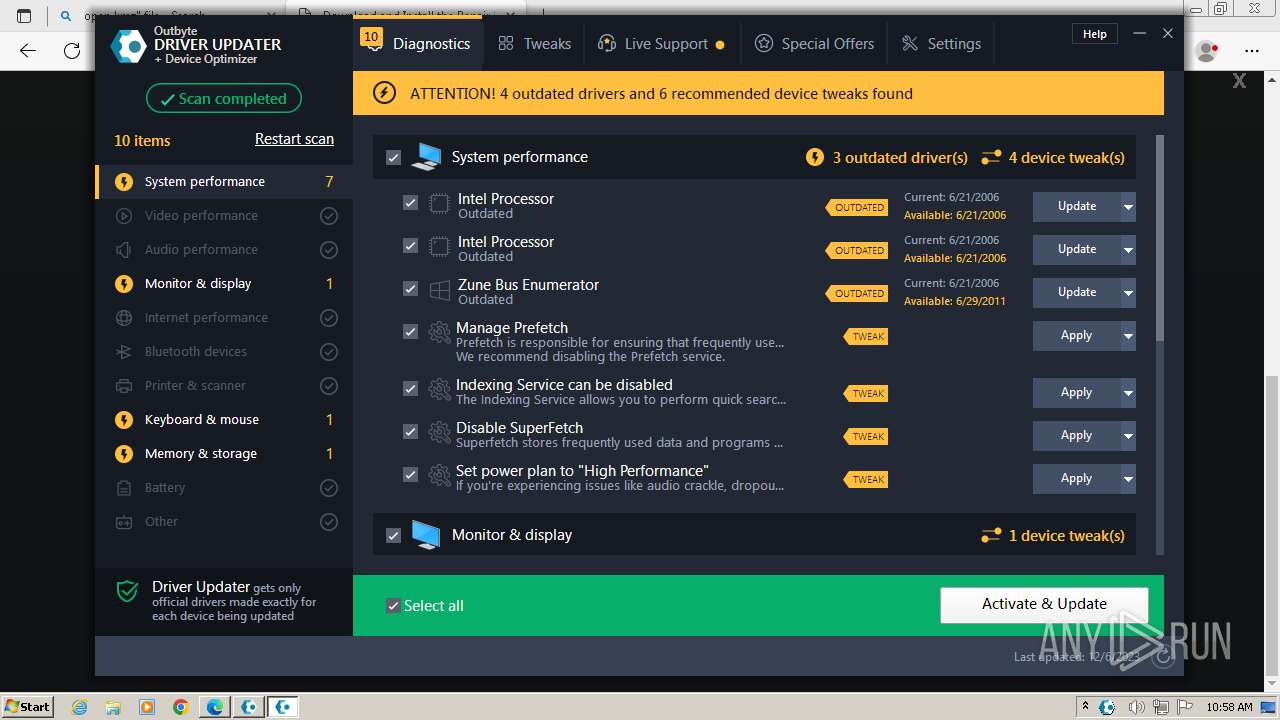This screenshot has height=720, width=1280.
Task: Click the attention warning lightning icon in banner
Action: [384, 93]
